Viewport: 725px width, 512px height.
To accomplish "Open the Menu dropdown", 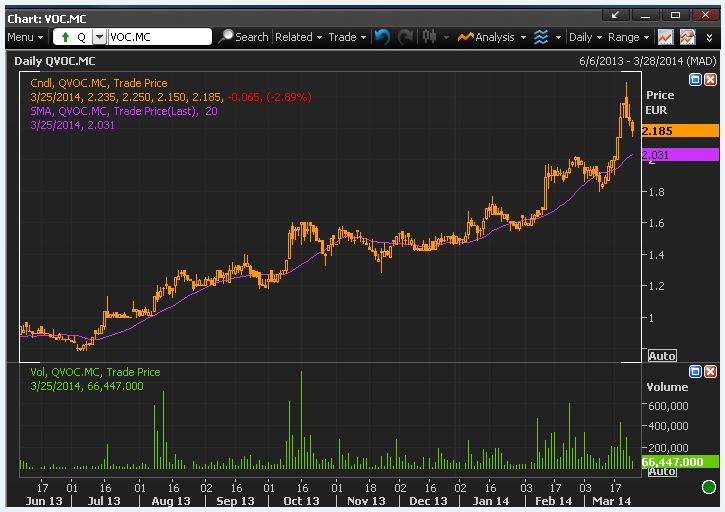I will point(25,37).
